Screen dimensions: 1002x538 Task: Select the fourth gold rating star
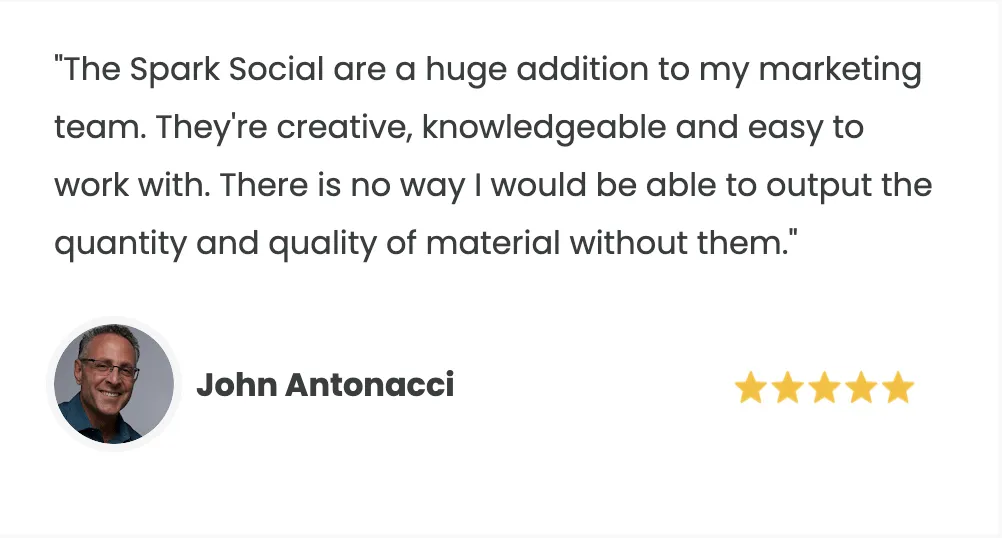coord(861,388)
